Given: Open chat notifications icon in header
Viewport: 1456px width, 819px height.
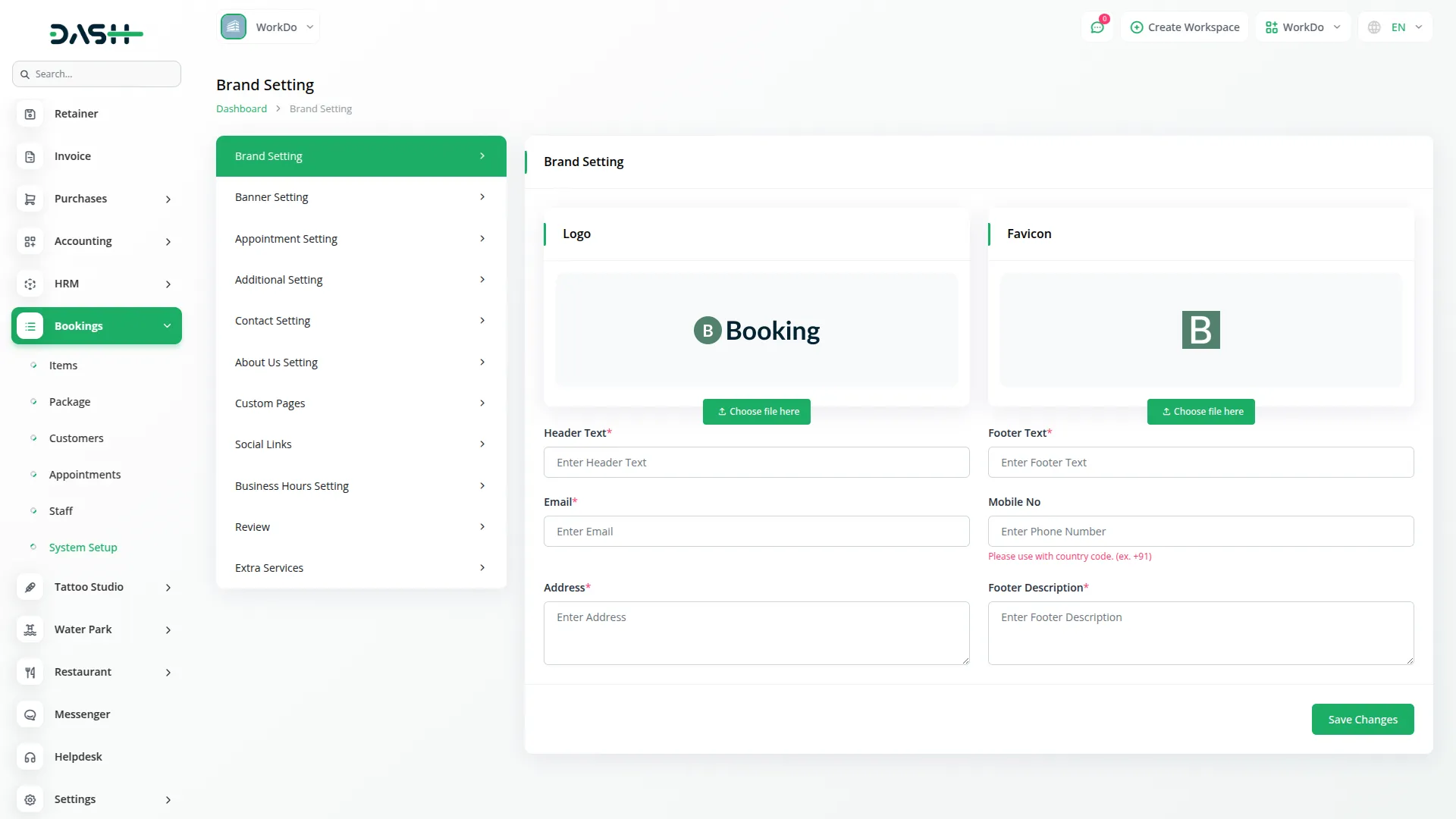Looking at the screenshot, I should point(1097,27).
